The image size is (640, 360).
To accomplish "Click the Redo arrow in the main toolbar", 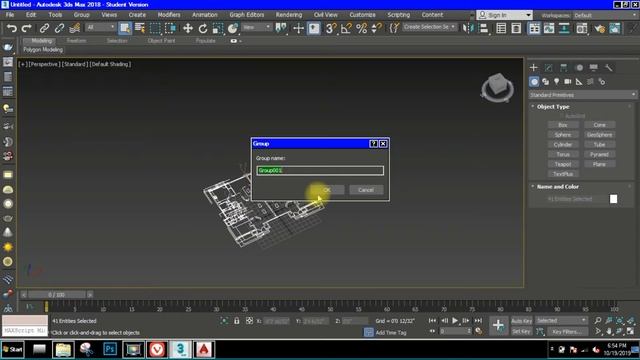I will 27,28.
